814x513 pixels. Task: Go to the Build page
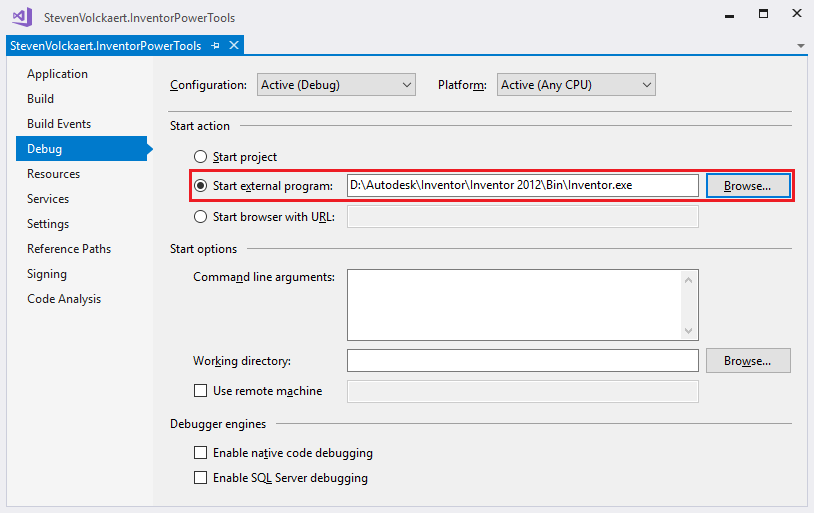40,99
